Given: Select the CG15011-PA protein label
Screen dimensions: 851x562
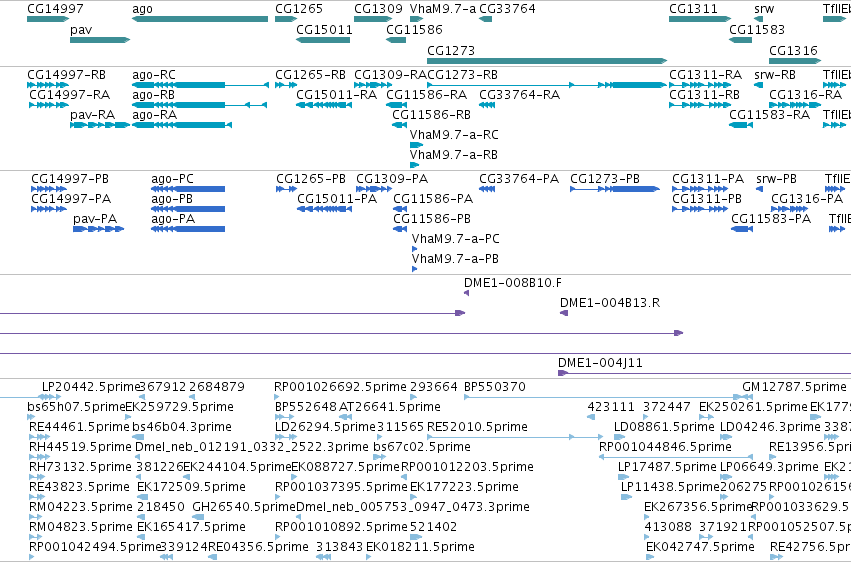Looking at the screenshot, I should (x=337, y=199).
